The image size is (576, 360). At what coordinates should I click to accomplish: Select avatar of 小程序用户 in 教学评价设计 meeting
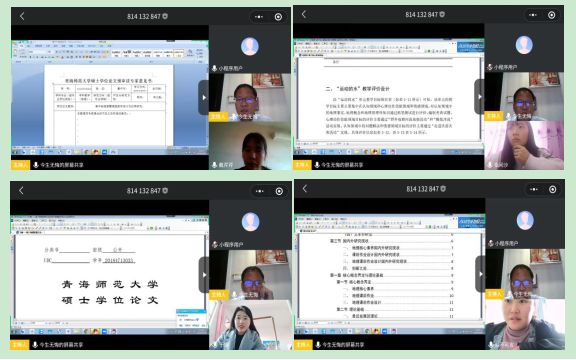point(524,45)
